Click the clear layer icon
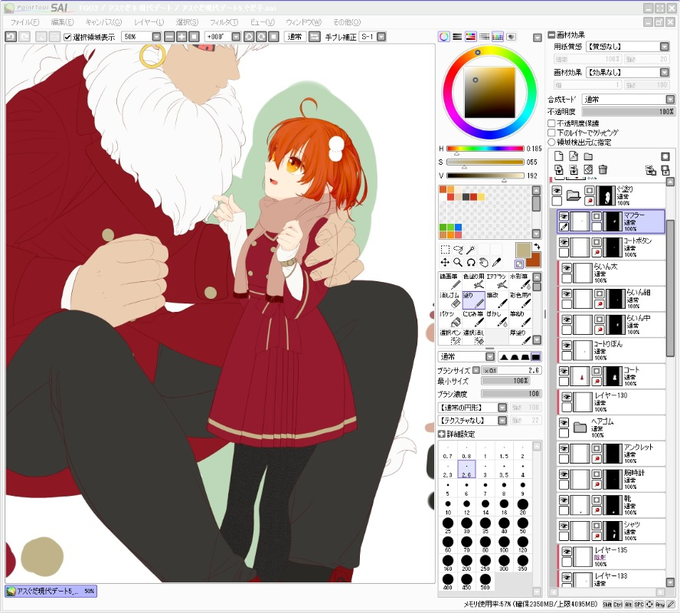The image size is (680, 613). [x=588, y=170]
